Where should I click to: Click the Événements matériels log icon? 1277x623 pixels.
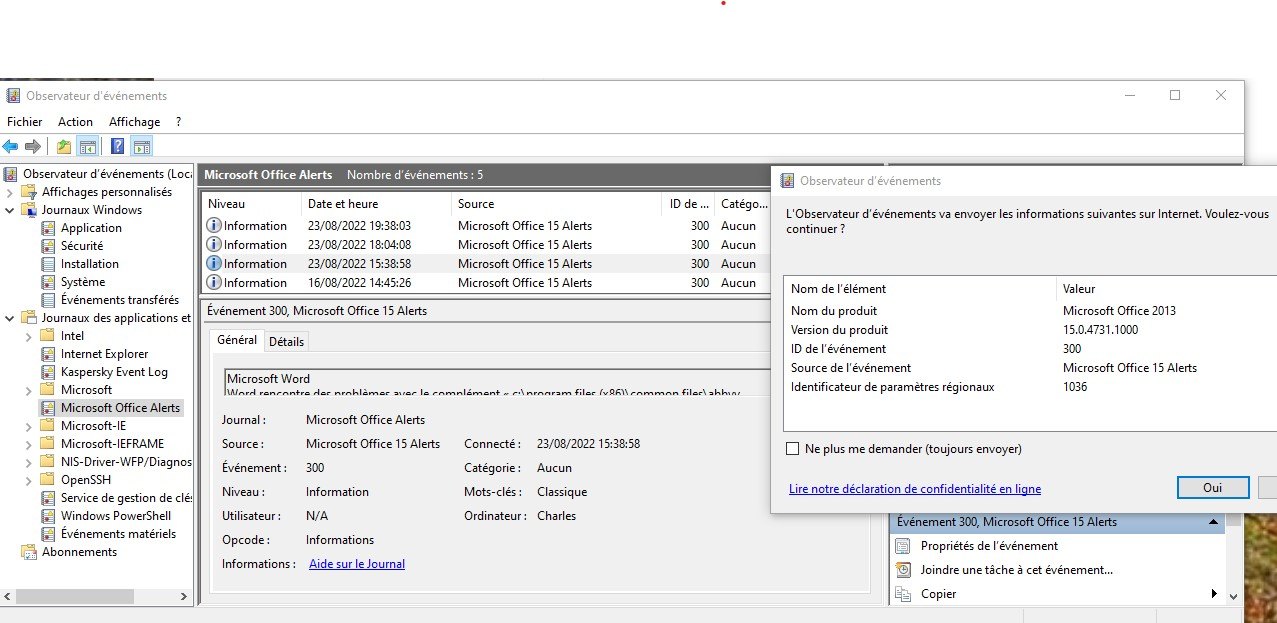point(48,534)
